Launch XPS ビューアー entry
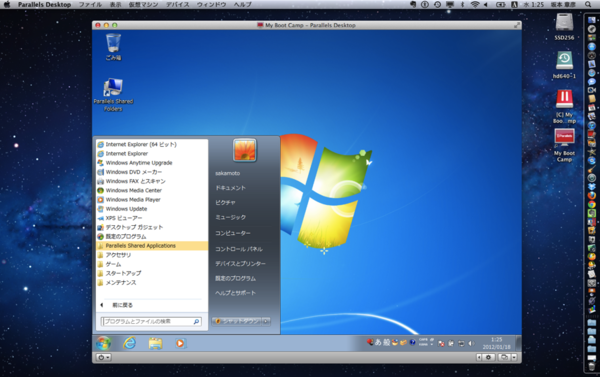This screenshot has height=377, width=600. pos(152,218)
